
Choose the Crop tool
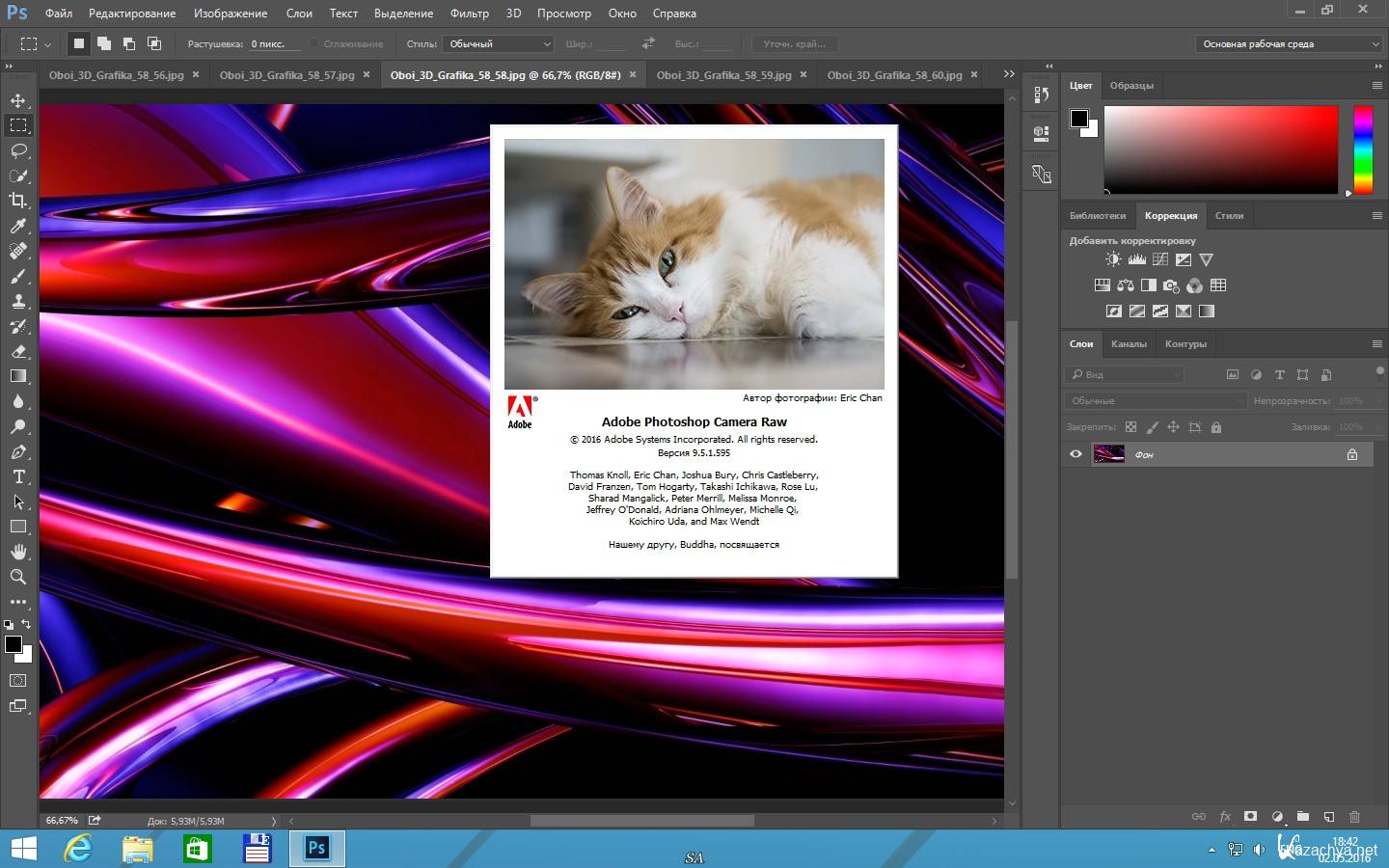click(18, 201)
